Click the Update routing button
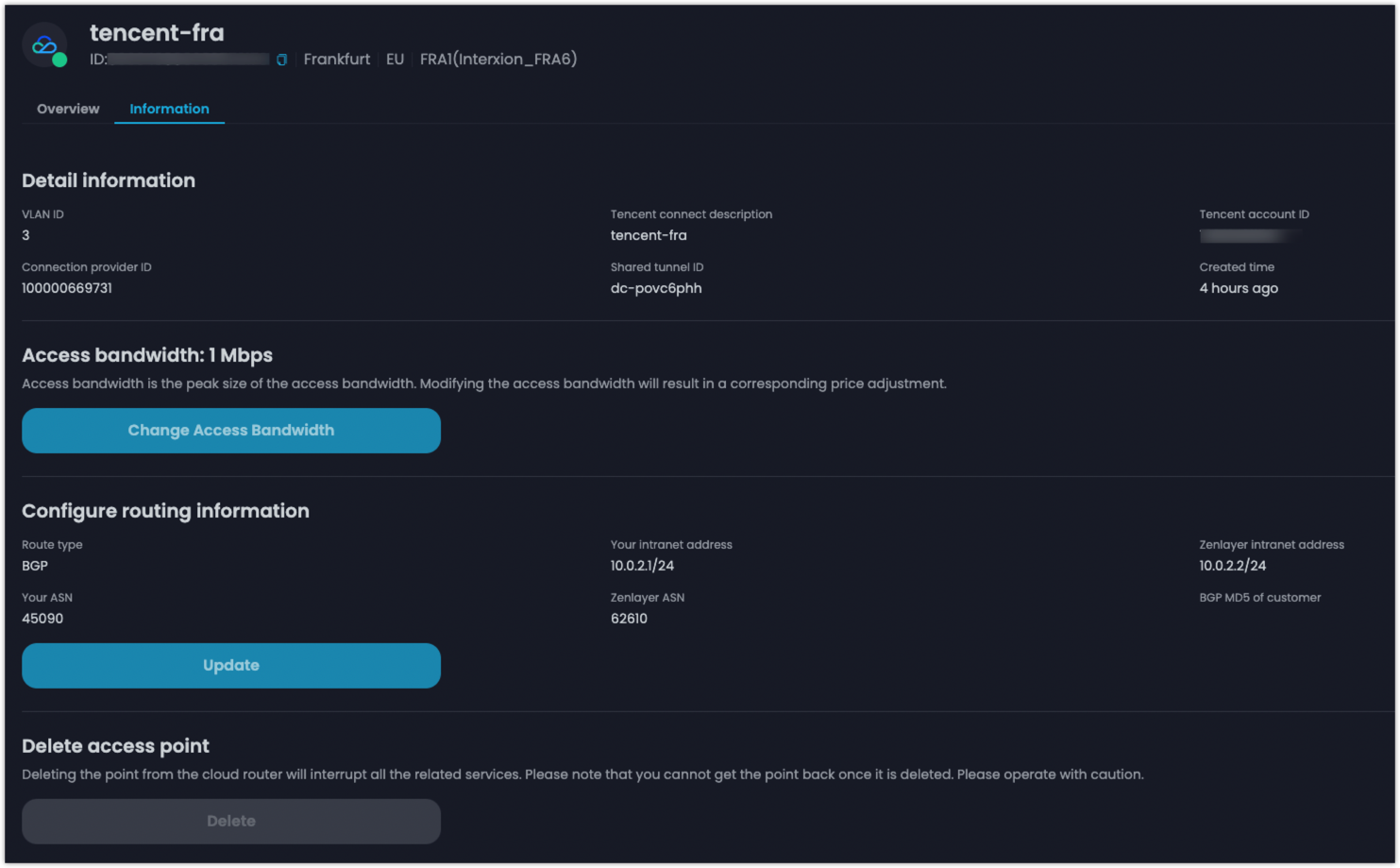Viewport: 1400px width, 868px height. coord(231,666)
